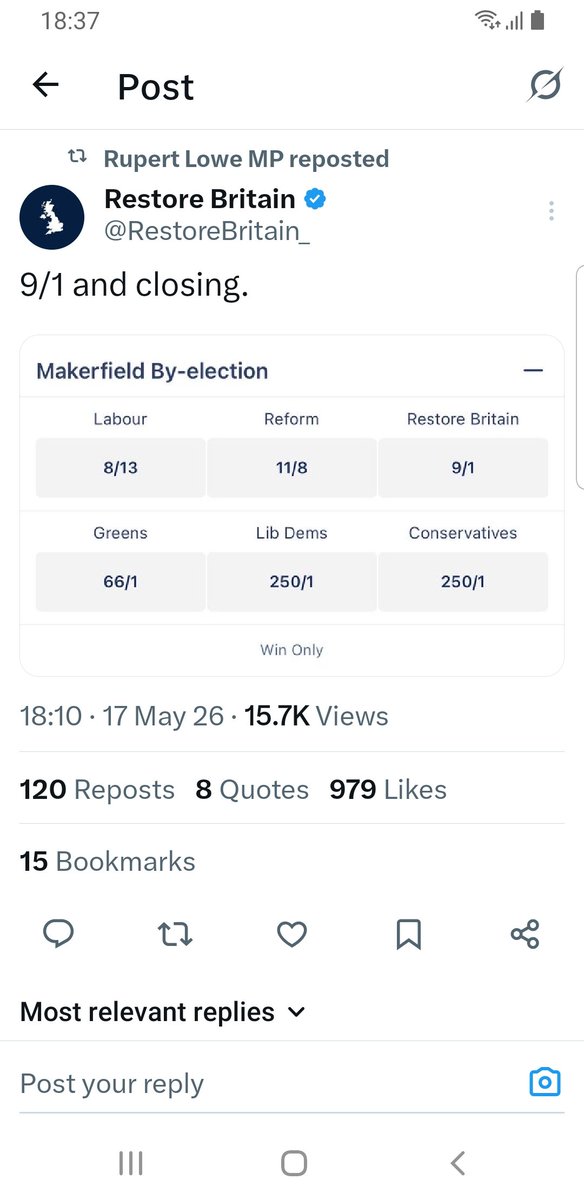Open Restore Britain profile avatar
The width and height of the screenshot is (584, 1200).
pyautogui.click(x=52, y=217)
